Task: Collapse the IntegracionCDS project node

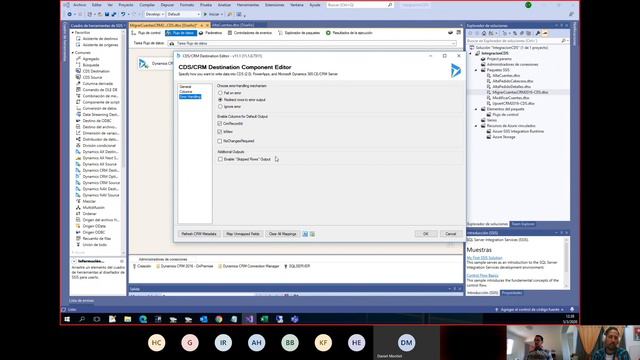Action: pyautogui.click(x=471, y=53)
